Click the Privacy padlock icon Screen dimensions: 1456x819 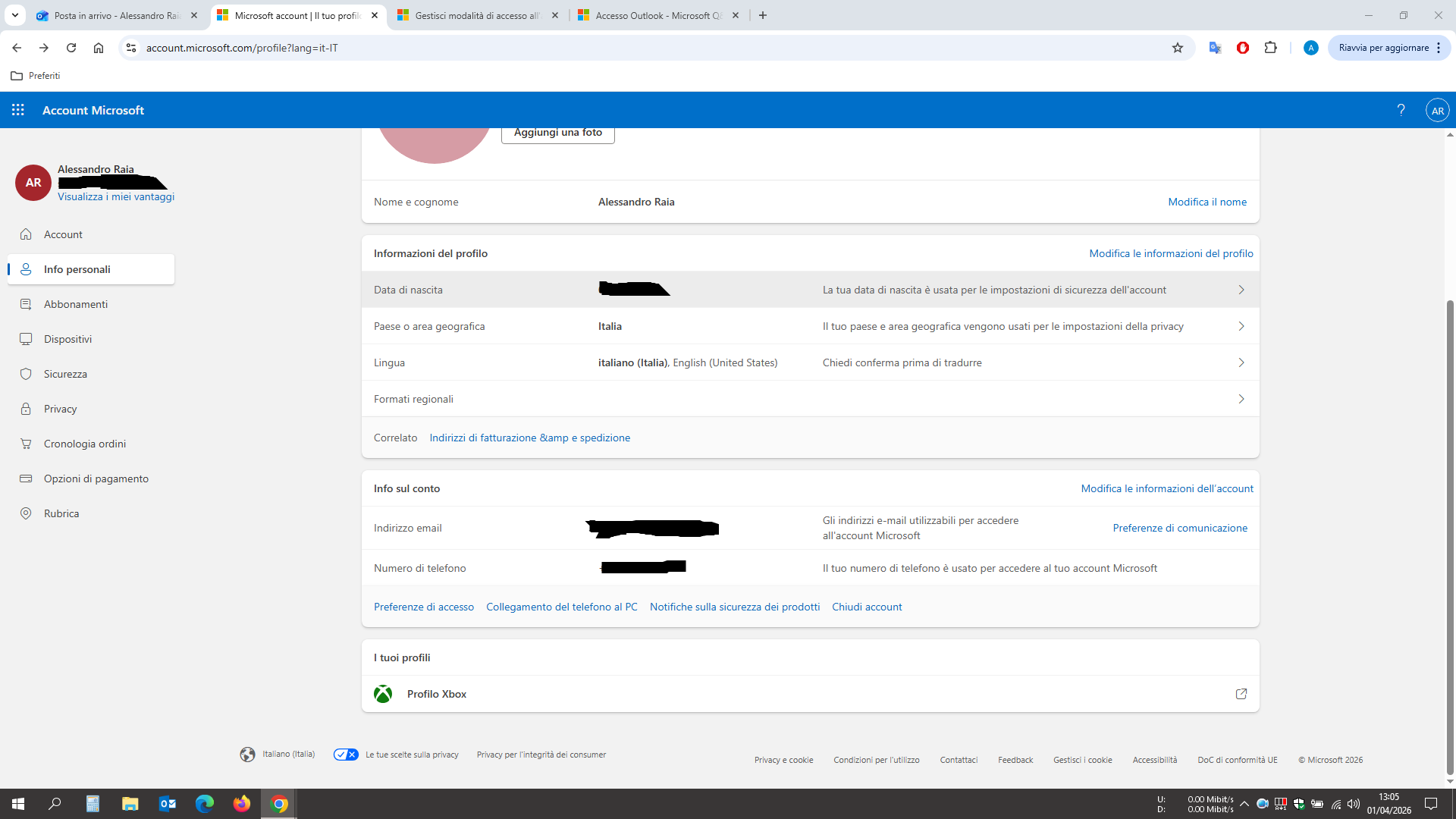(26, 409)
